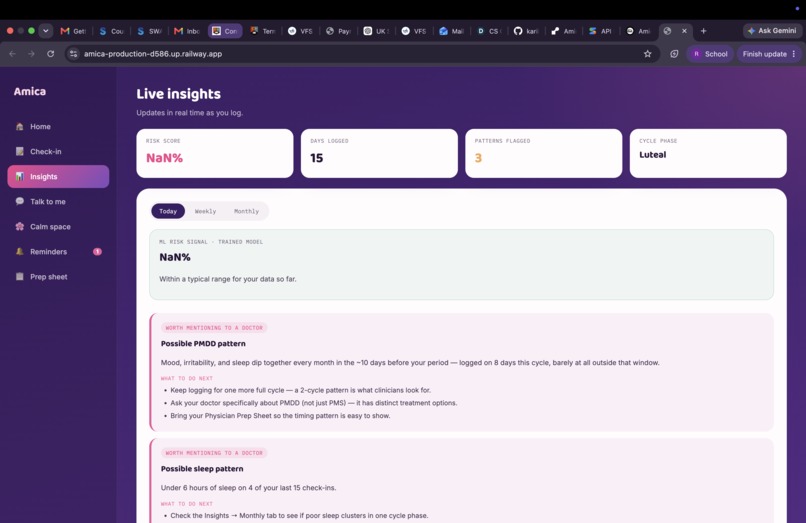
Task: Open the Home page in sidebar
Action: [x=58, y=127]
